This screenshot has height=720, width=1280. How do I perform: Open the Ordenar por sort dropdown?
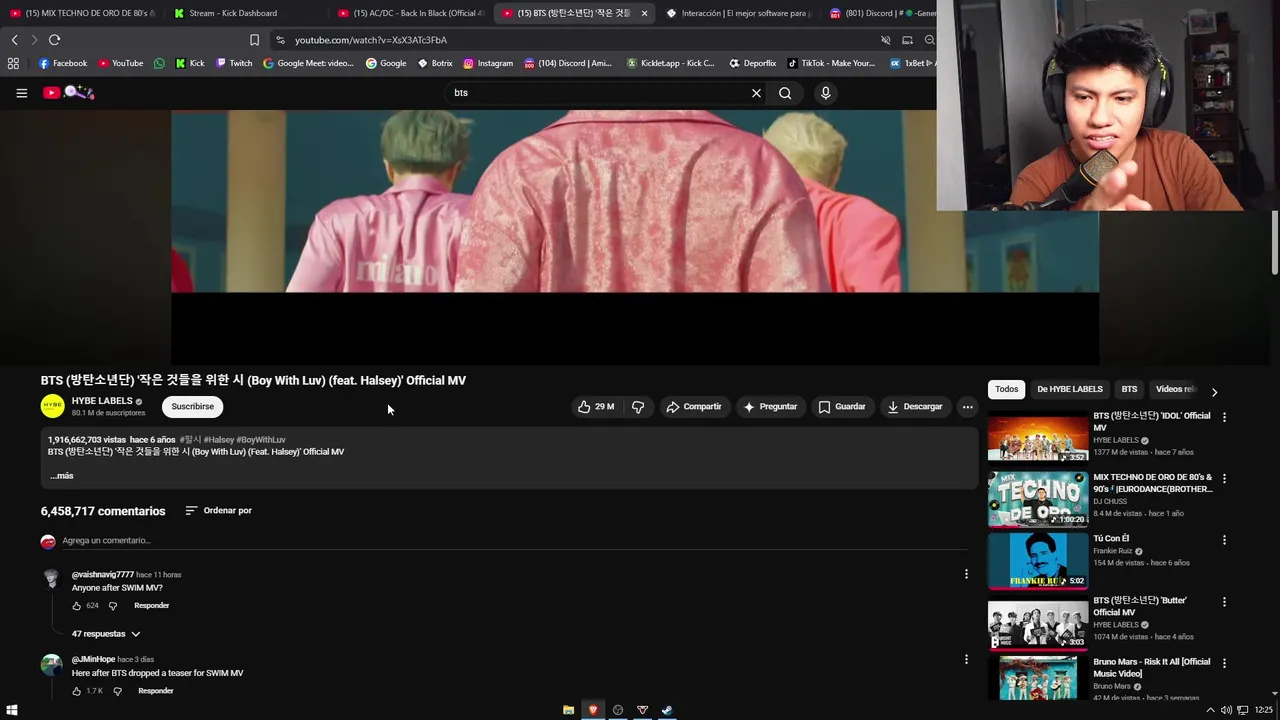pyautogui.click(x=218, y=511)
